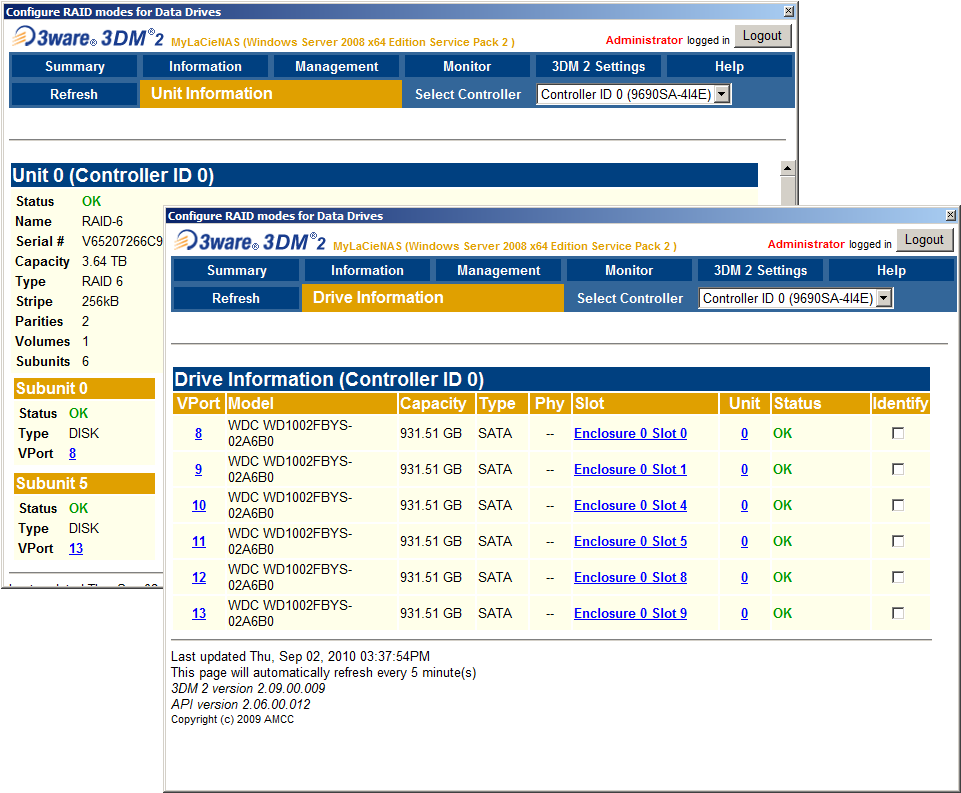Click the Drive Information page heading tab
The image size is (961, 793).
(433, 298)
